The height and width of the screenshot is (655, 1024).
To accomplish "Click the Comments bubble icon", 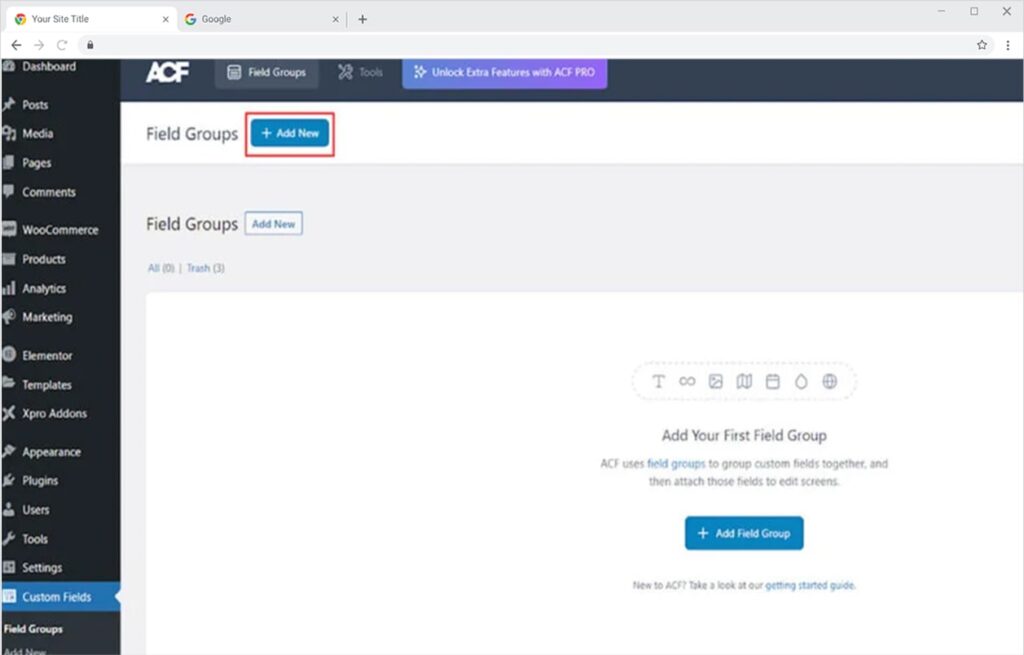I will pyautogui.click(x=8, y=191).
